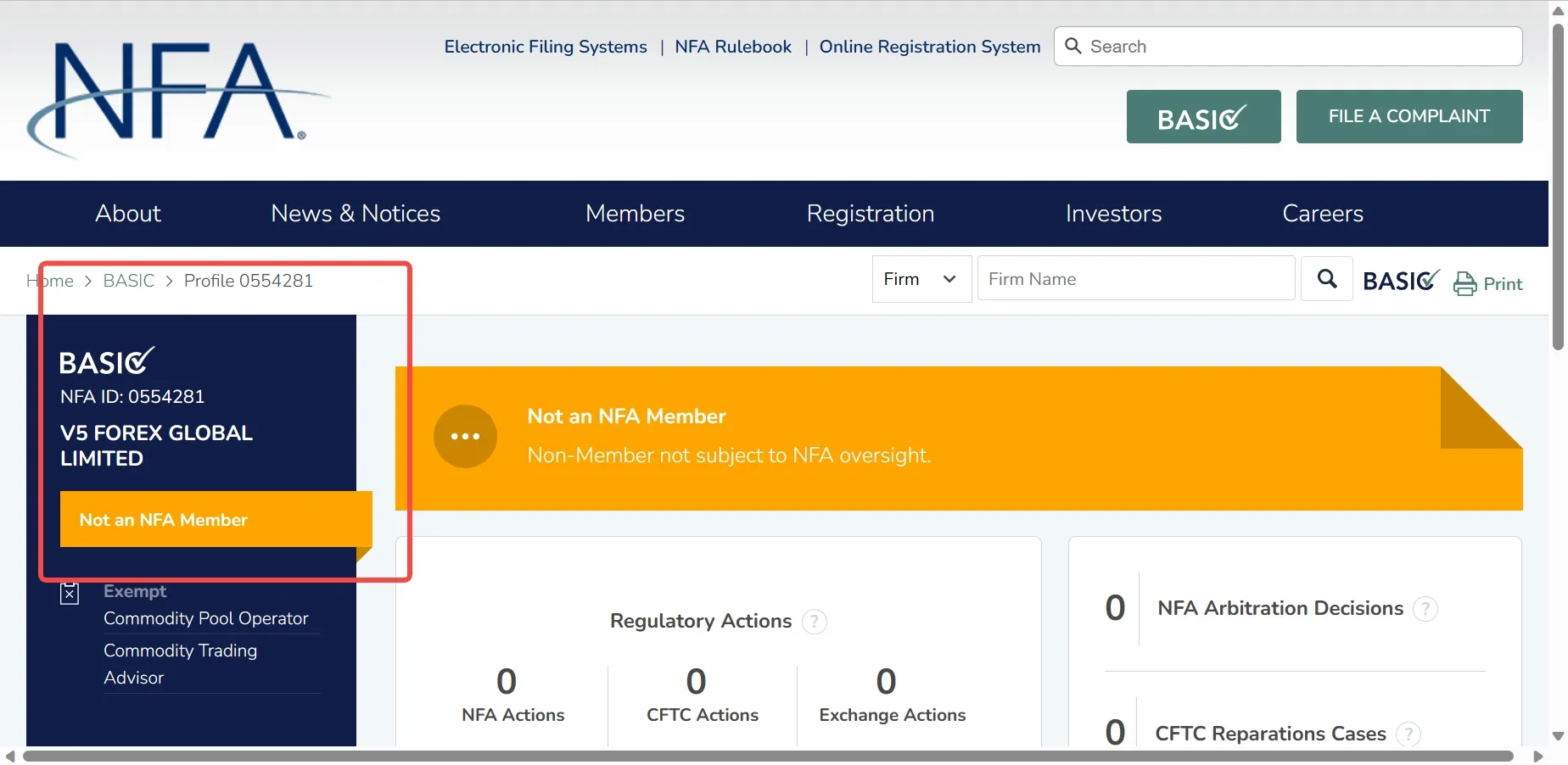Image resolution: width=1568 pixels, height=765 pixels.
Task: Click the magnifier icon in top Search box
Action: tap(1073, 46)
